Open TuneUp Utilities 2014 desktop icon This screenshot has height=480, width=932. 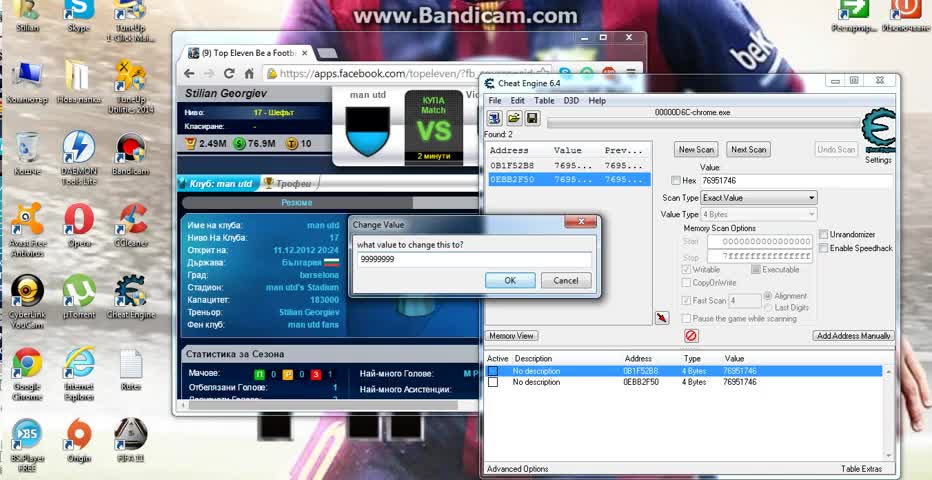tap(131, 87)
